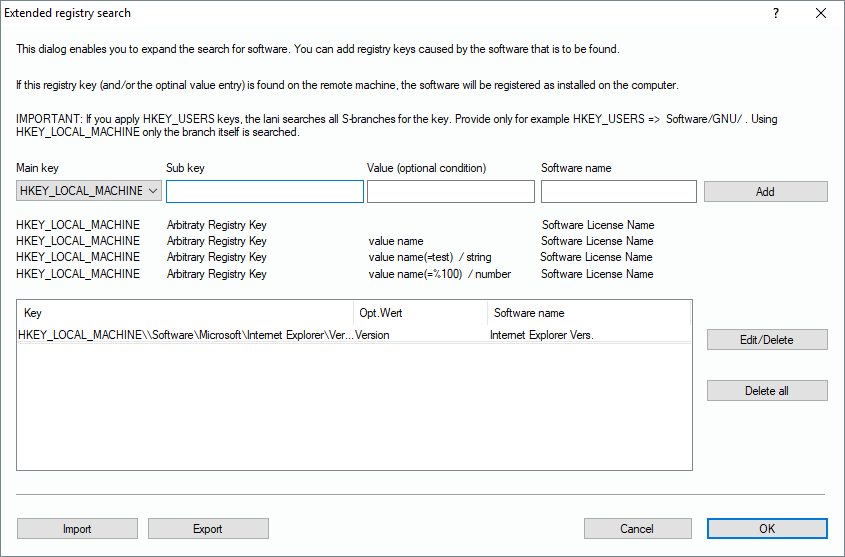Click empty area of the registry key list
Screen dimensions: 845x557
coord(354,410)
